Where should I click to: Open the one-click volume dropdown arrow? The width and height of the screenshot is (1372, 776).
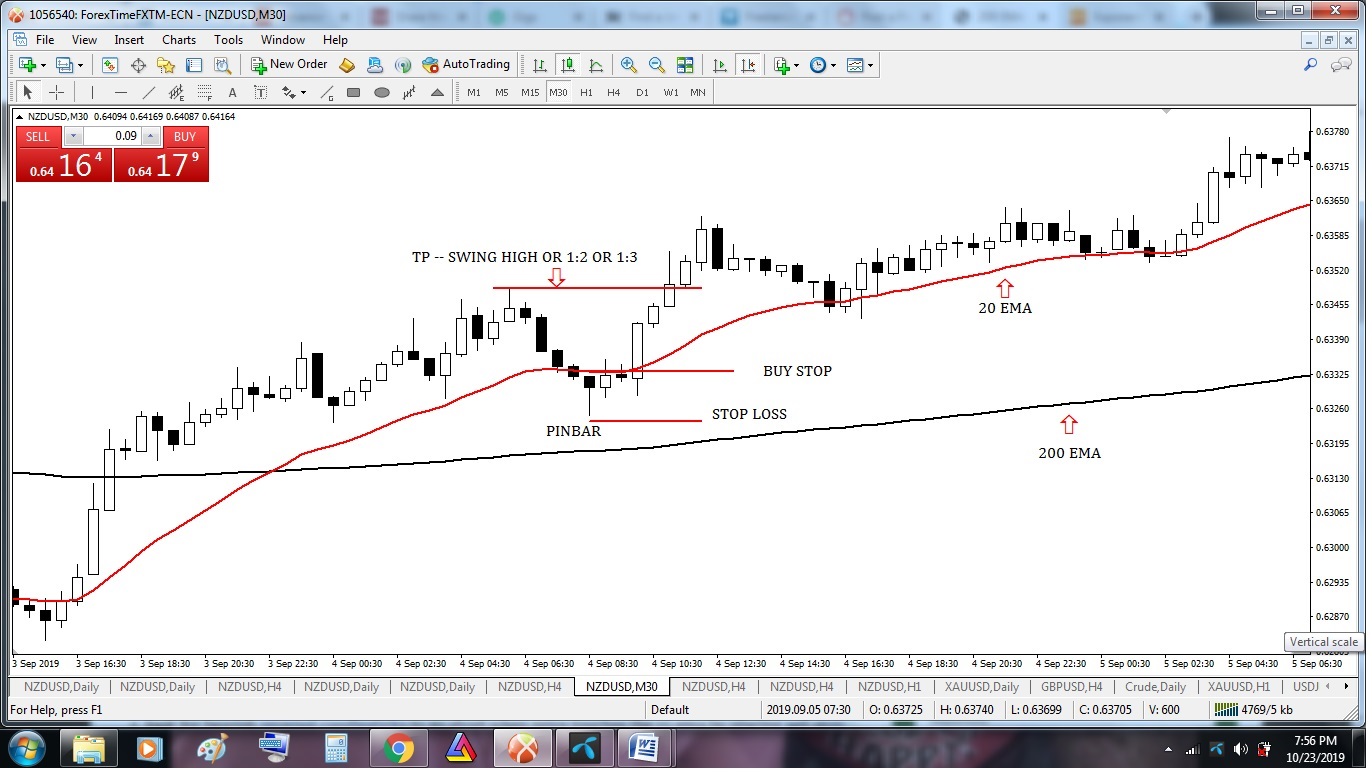(73, 136)
